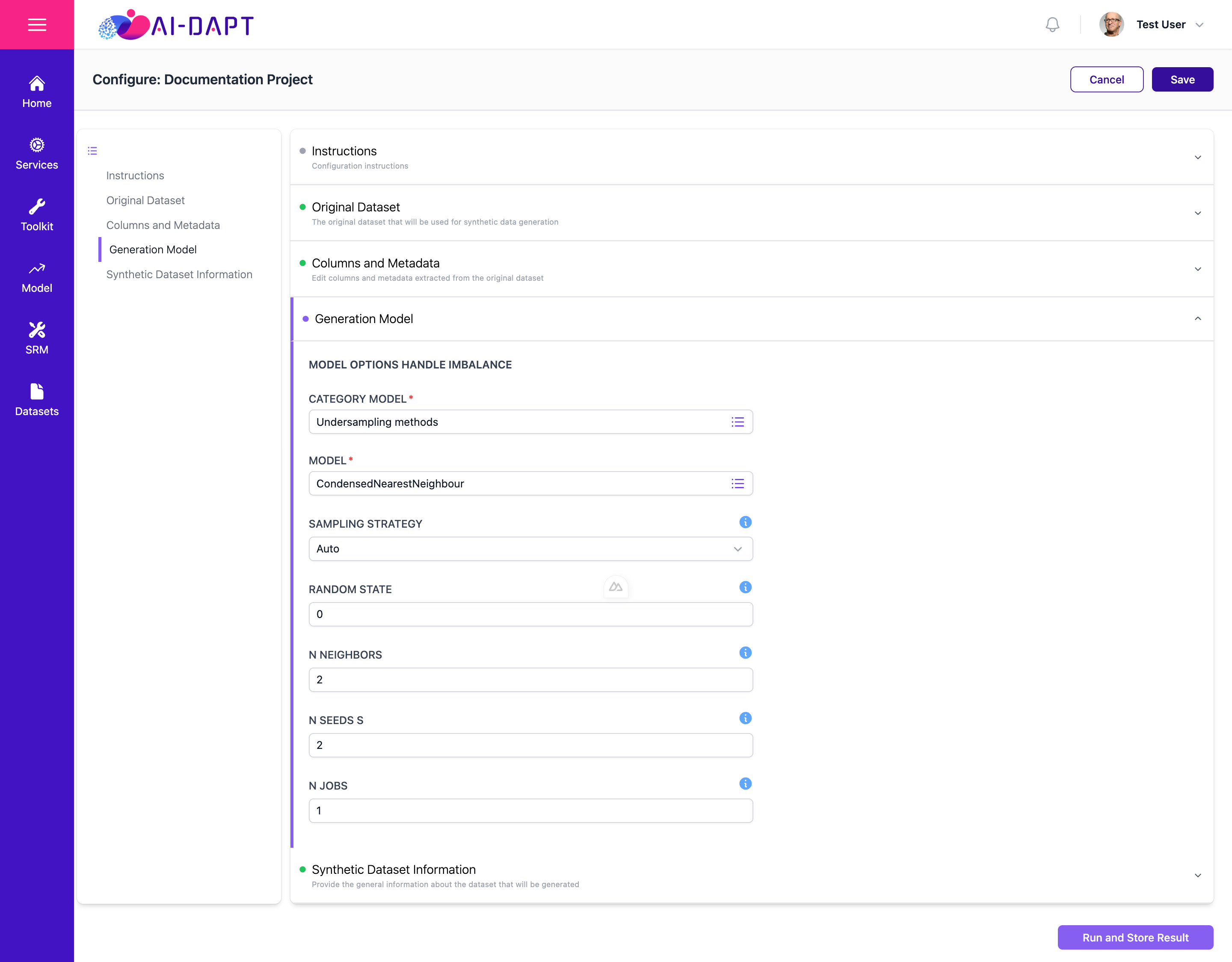The height and width of the screenshot is (962, 1232).
Task: Cancel the configuration
Action: coord(1106,80)
